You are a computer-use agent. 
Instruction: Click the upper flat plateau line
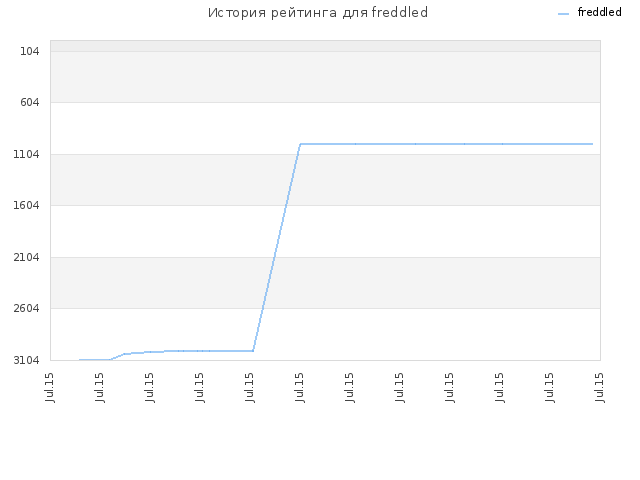[x=446, y=144]
